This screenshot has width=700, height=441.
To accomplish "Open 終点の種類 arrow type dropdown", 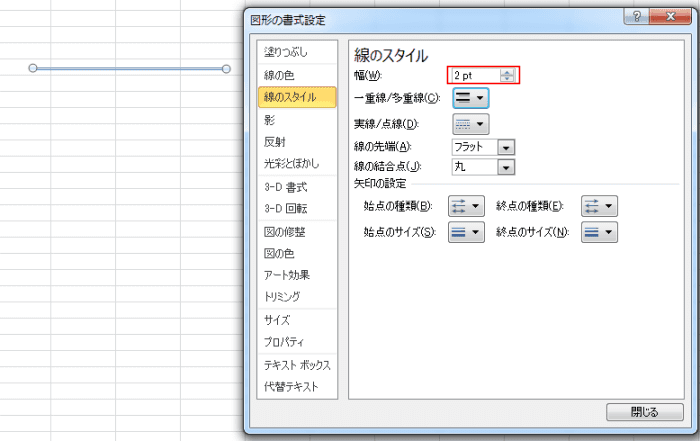I will click(599, 206).
